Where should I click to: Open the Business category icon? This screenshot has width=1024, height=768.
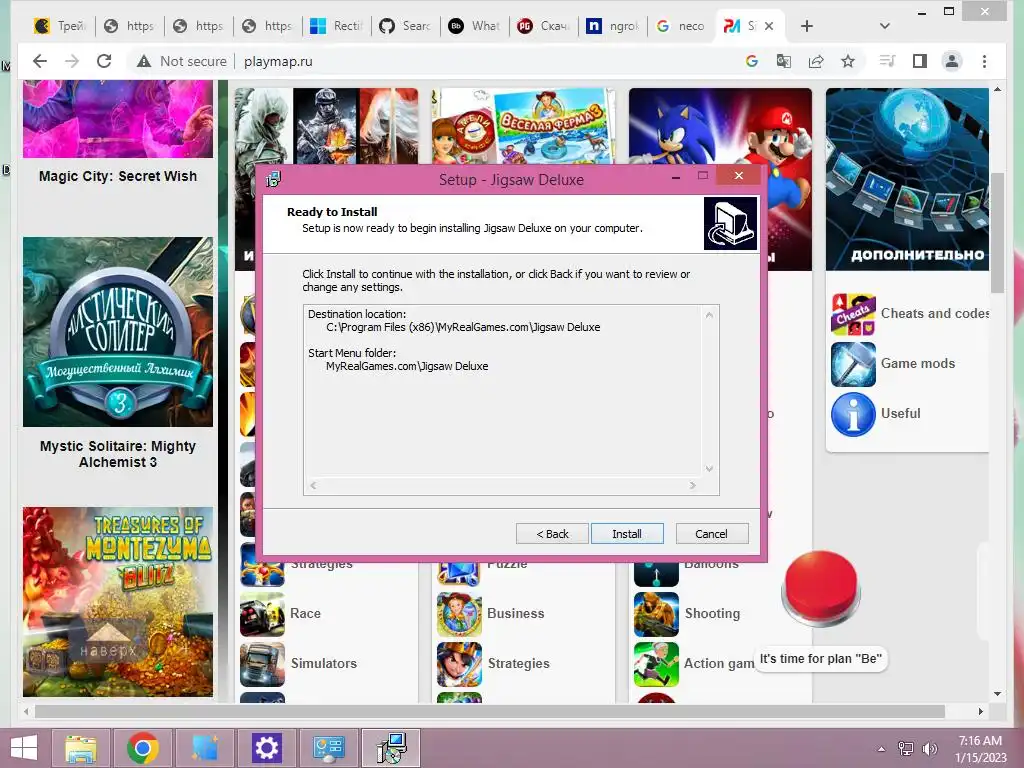point(459,614)
